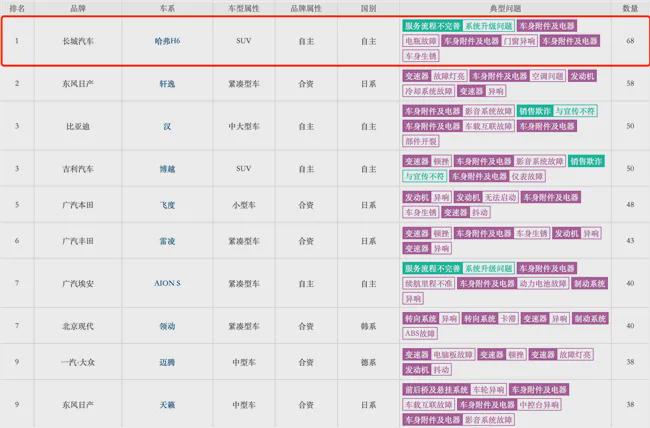Click the 吉利汽车 brand cell
This screenshot has height=428, width=650.
pyautogui.click(x=78, y=168)
